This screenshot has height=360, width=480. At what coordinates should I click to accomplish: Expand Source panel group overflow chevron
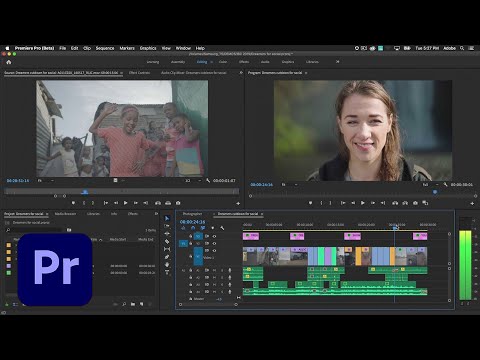click(x=241, y=72)
